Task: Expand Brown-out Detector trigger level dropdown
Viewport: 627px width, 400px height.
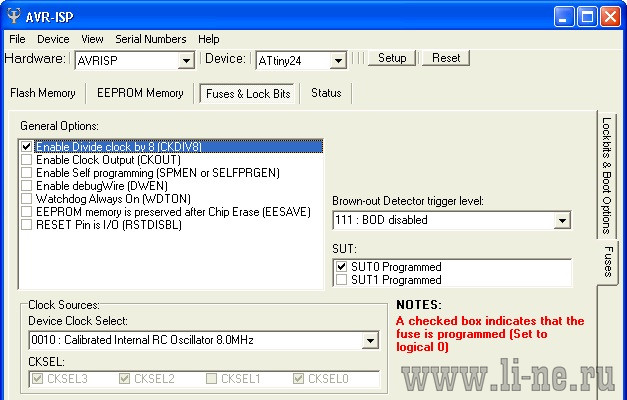Action: (x=562, y=220)
